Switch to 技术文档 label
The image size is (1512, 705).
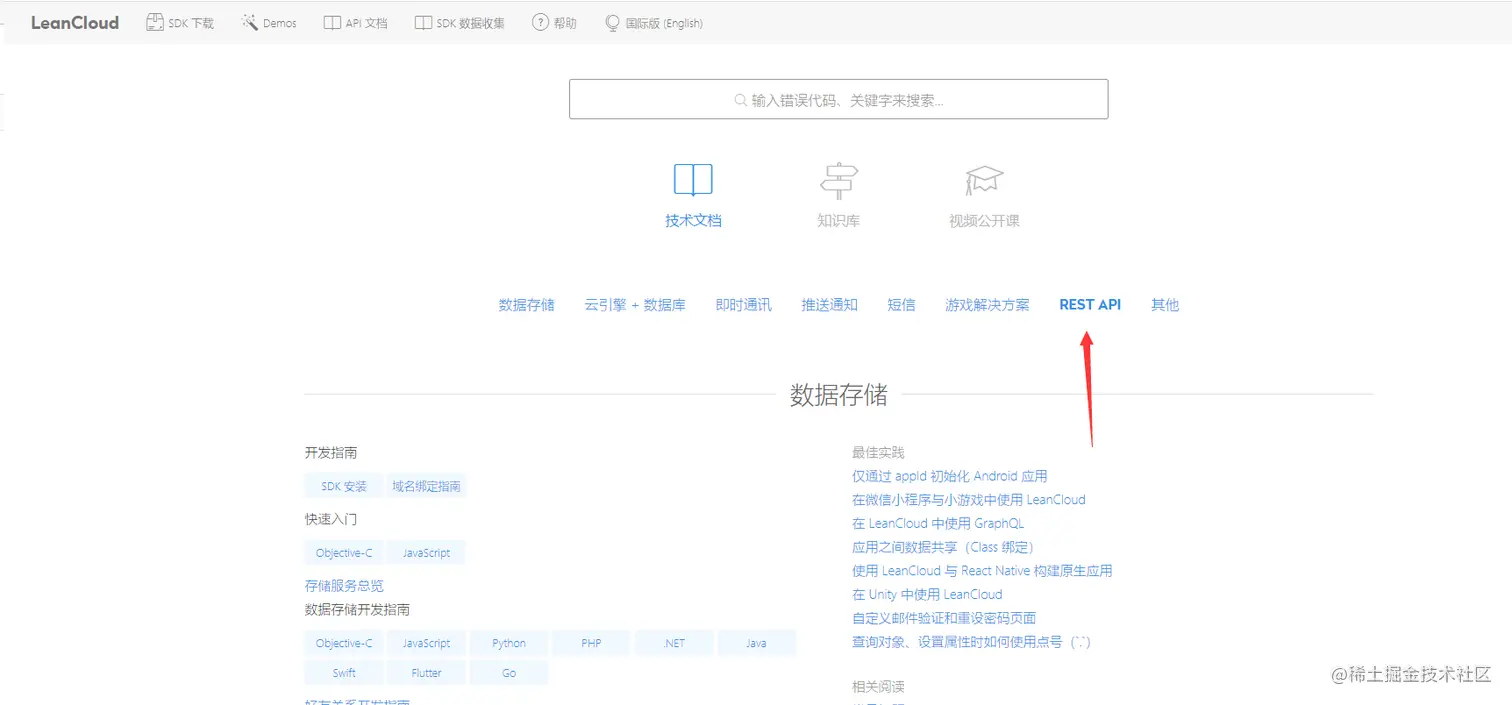693,221
